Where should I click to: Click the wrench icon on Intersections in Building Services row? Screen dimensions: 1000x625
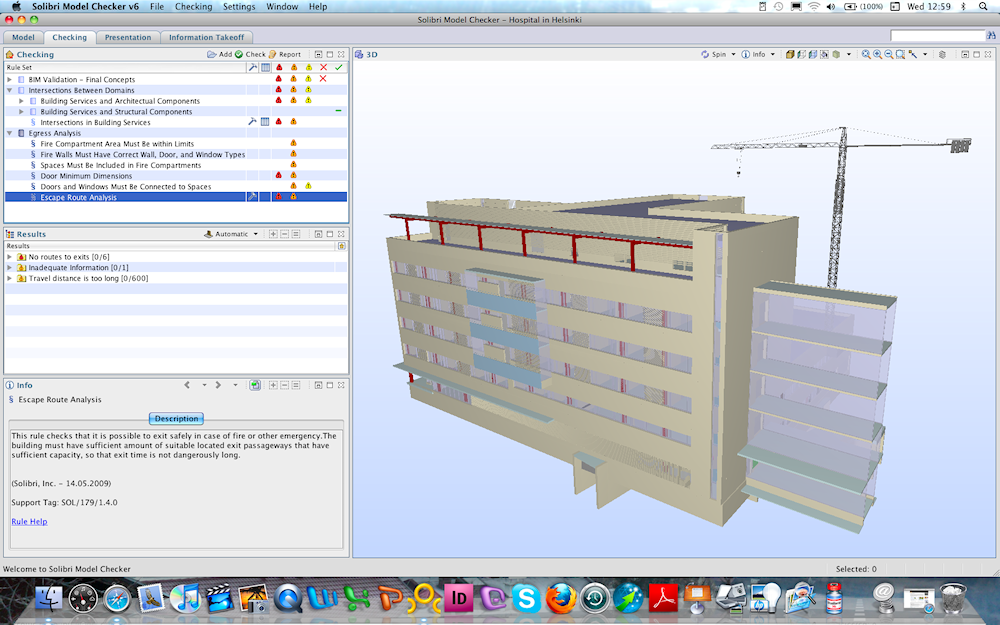[x=252, y=122]
